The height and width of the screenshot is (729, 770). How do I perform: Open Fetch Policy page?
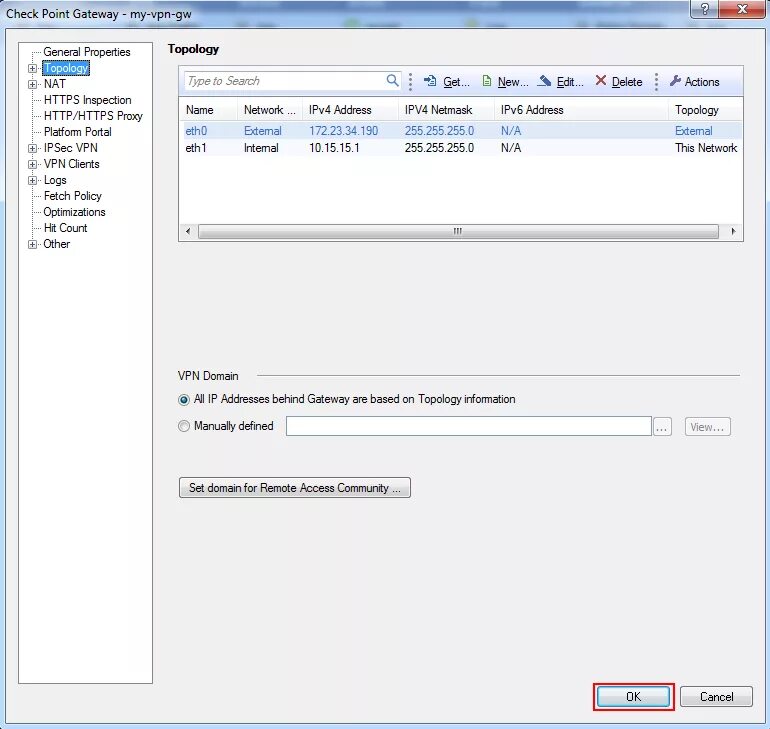[x=73, y=196]
